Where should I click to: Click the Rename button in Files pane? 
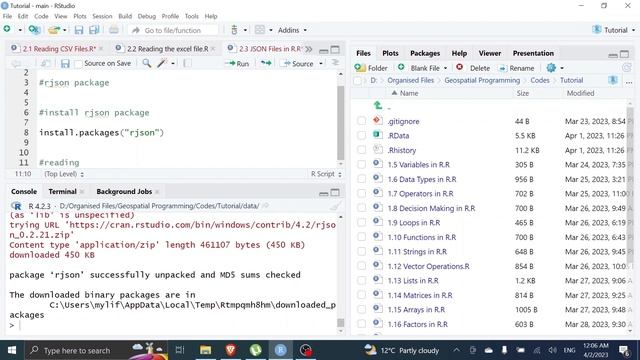(517, 68)
